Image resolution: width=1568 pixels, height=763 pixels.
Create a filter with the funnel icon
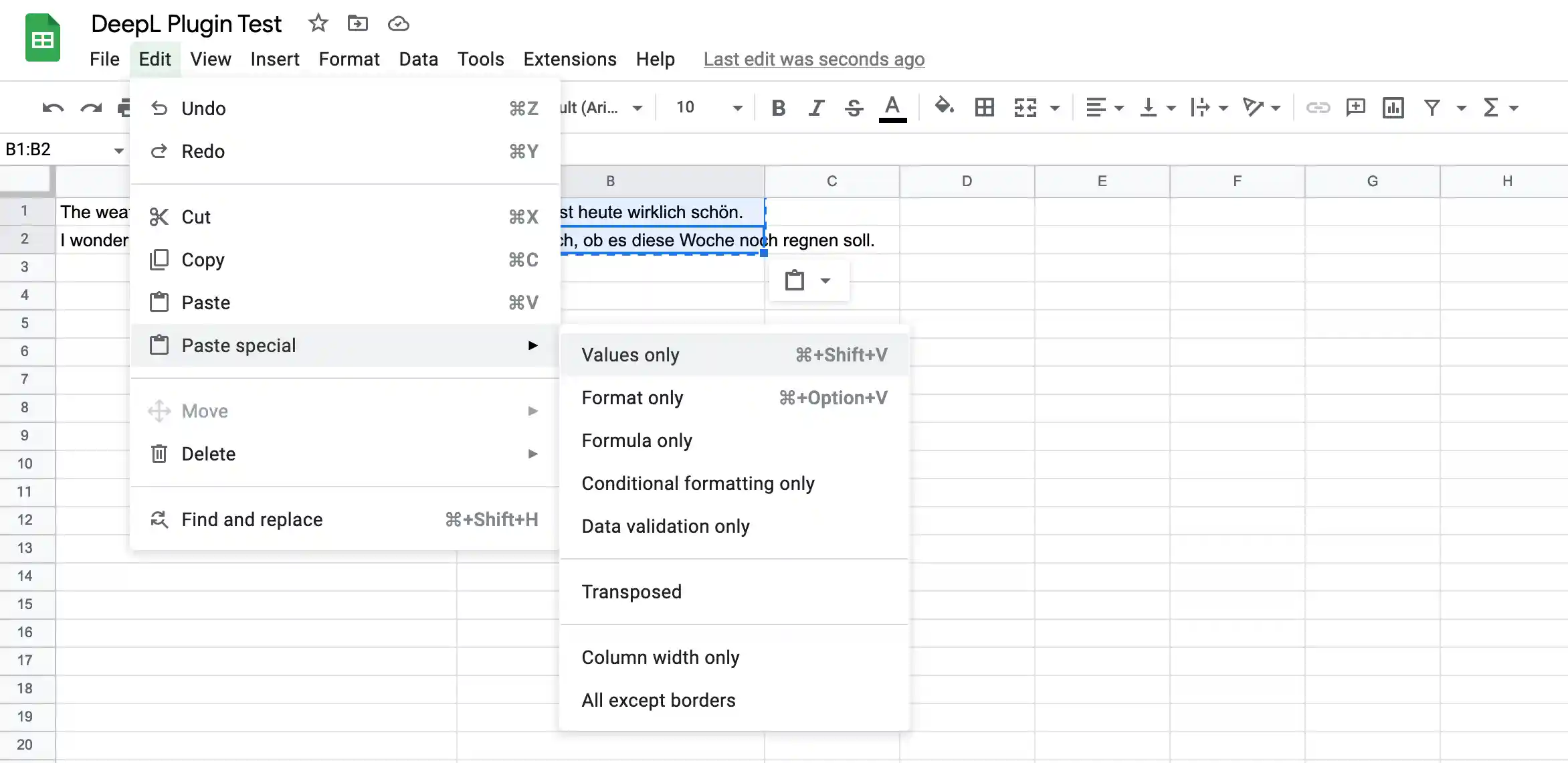1432,107
